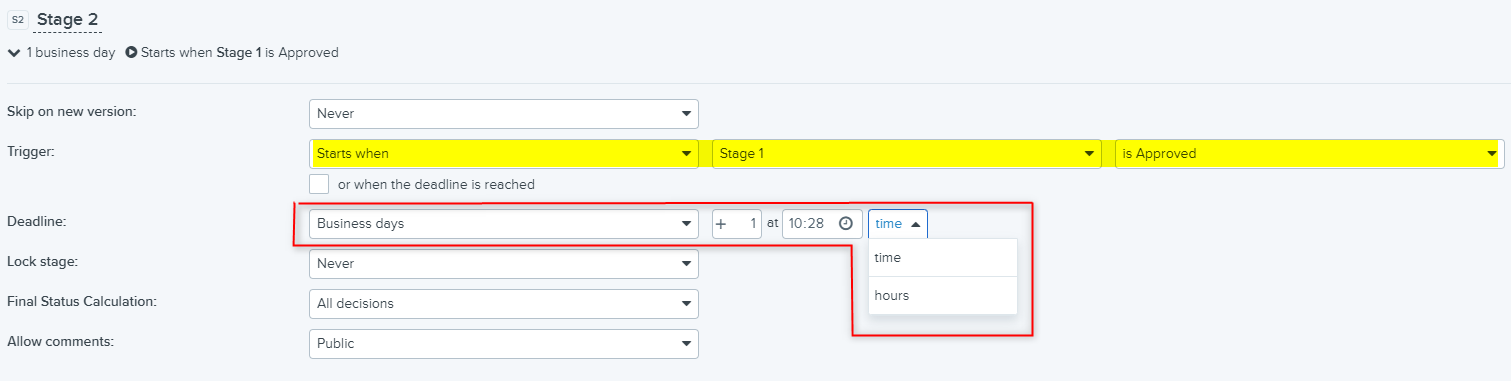Screen dimensions: 1511x381
Task: Open the 'Stage 1' trigger dropdown
Action: pos(906,154)
